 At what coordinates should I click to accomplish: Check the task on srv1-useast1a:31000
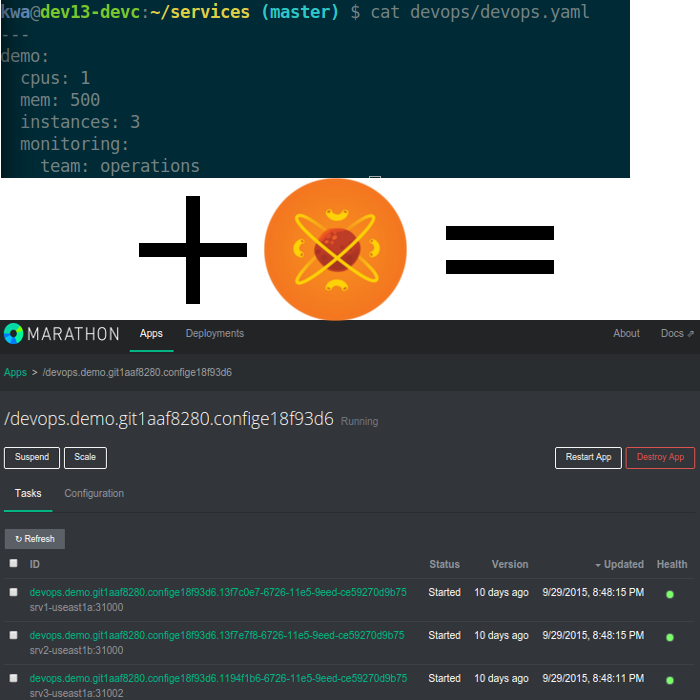tap(13, 592)
